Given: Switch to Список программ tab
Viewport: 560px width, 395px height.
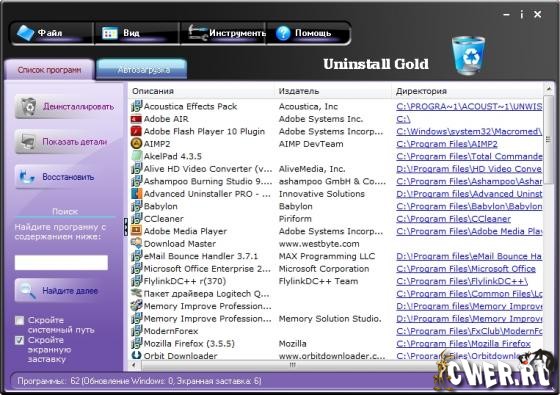Looking at the screenshot, I should click(49, 70).
